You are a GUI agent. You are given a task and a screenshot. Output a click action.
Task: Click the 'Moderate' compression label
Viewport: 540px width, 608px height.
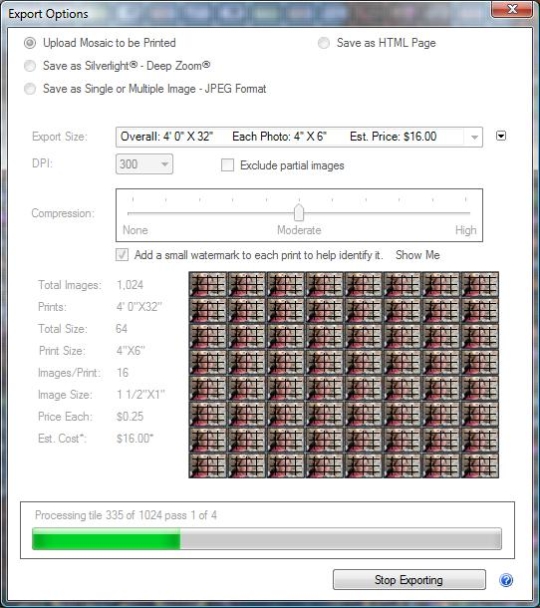click(299, 230)
